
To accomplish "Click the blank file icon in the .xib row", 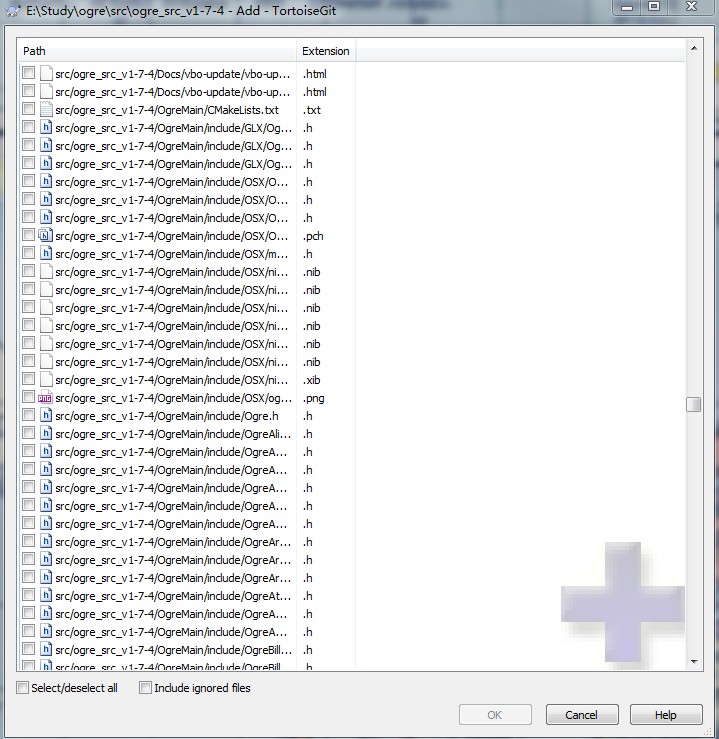I will tap(46, 380).
